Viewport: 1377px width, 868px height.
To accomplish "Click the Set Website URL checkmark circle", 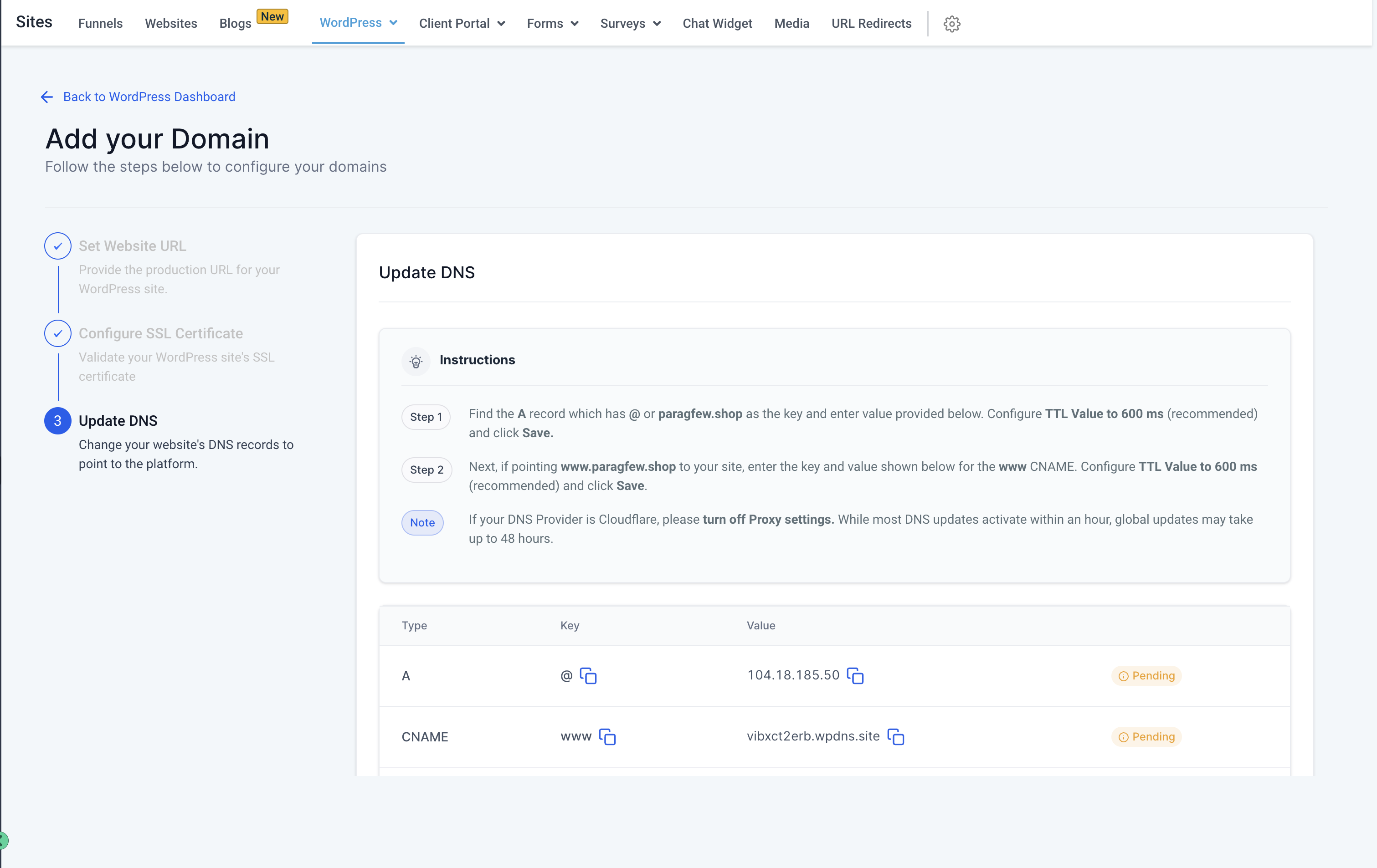I will pos(58,246).
